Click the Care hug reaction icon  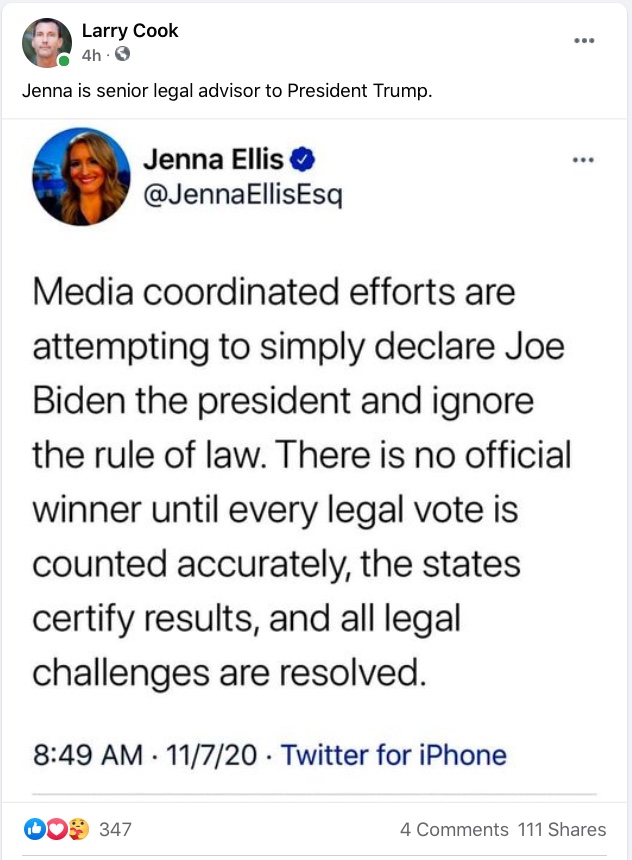(x=78, y=829)
